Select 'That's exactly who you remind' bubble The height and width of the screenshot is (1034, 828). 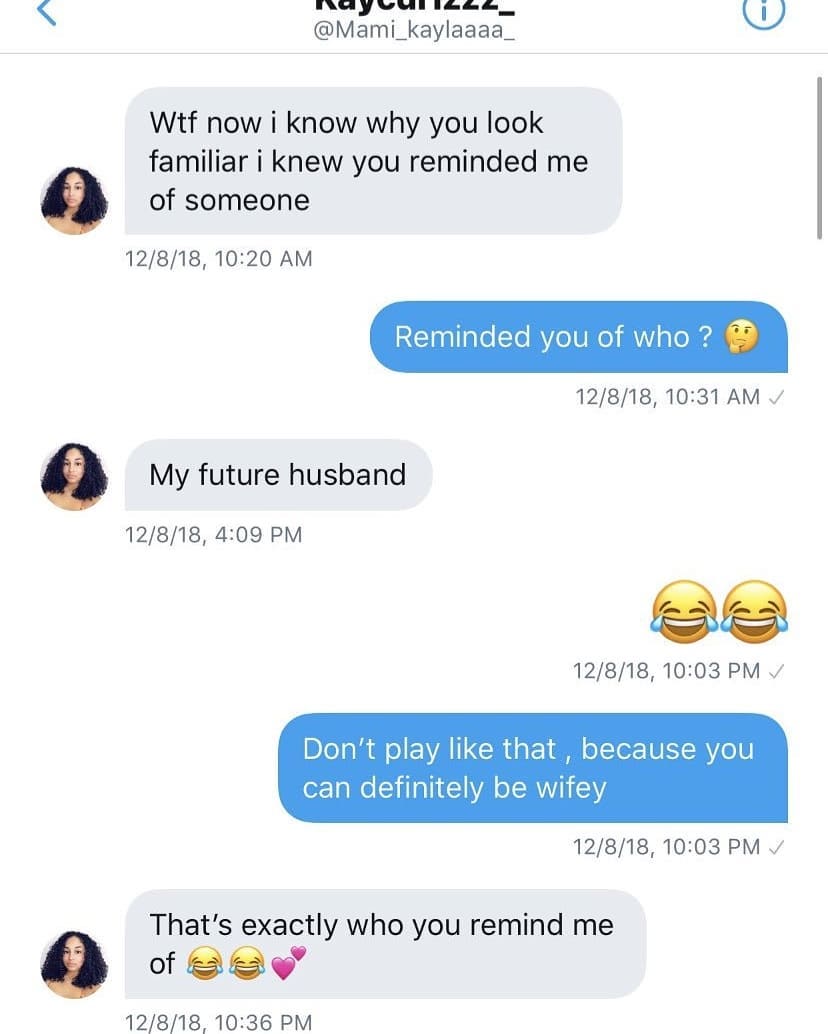coord(385,944)
